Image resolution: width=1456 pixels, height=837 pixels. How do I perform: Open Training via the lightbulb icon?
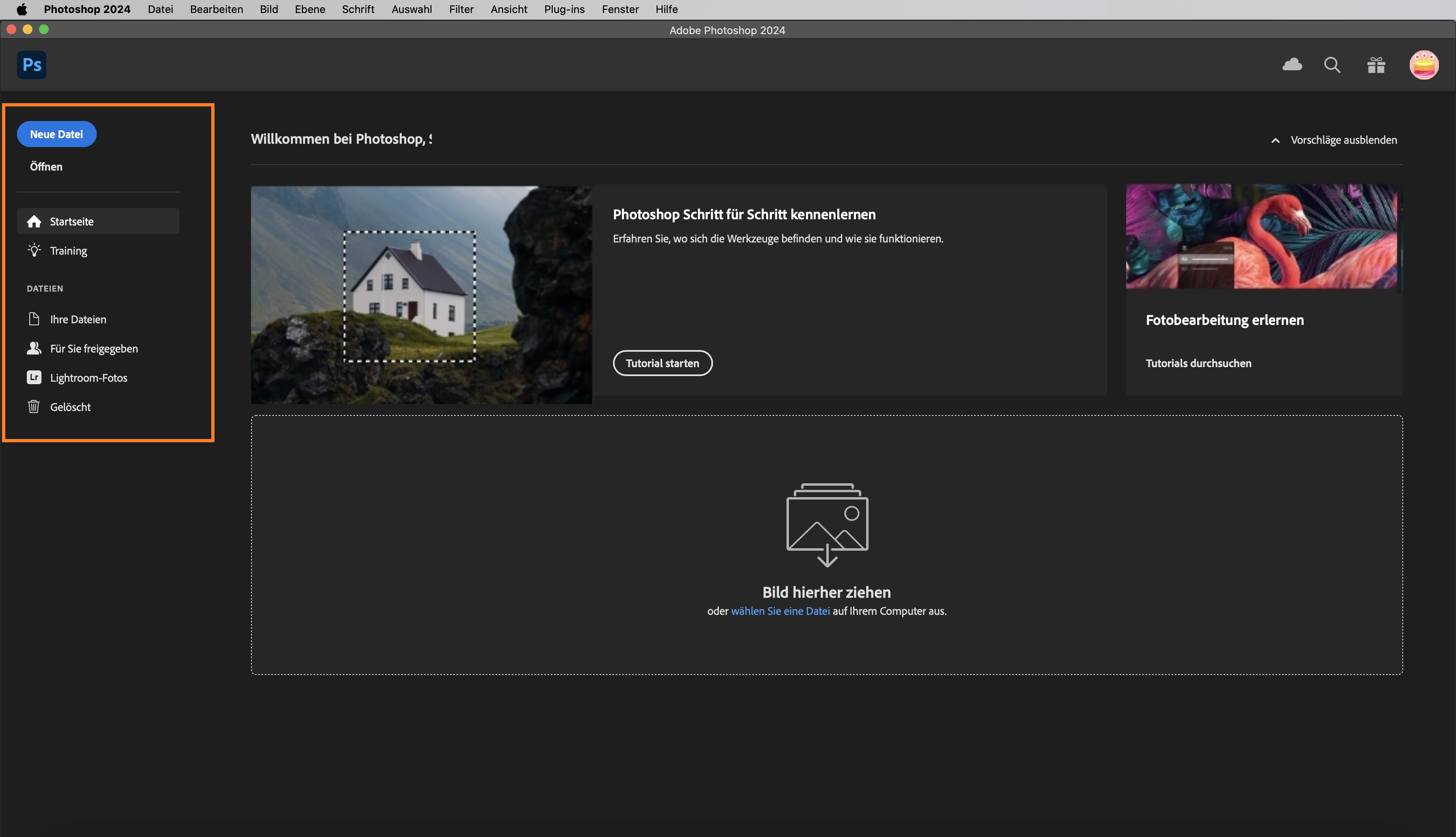68,251
